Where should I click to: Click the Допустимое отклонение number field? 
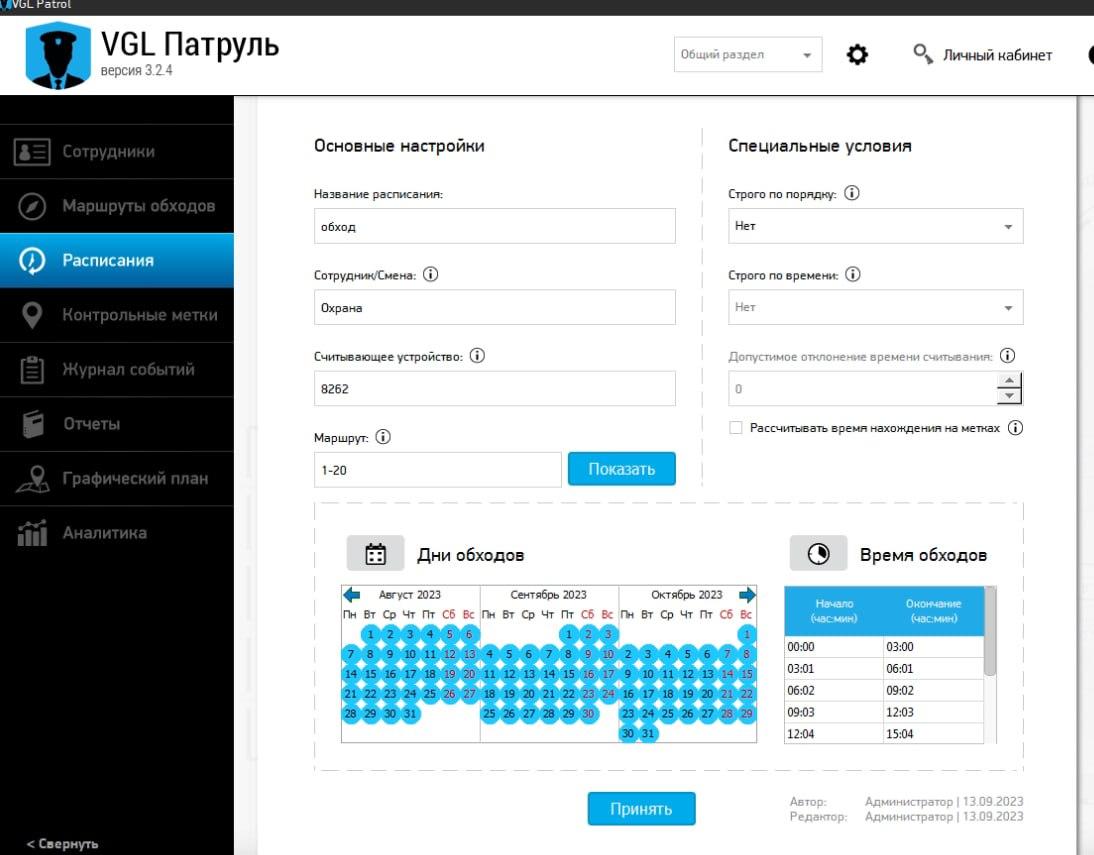pyautogui.click(x=863, y=389)
